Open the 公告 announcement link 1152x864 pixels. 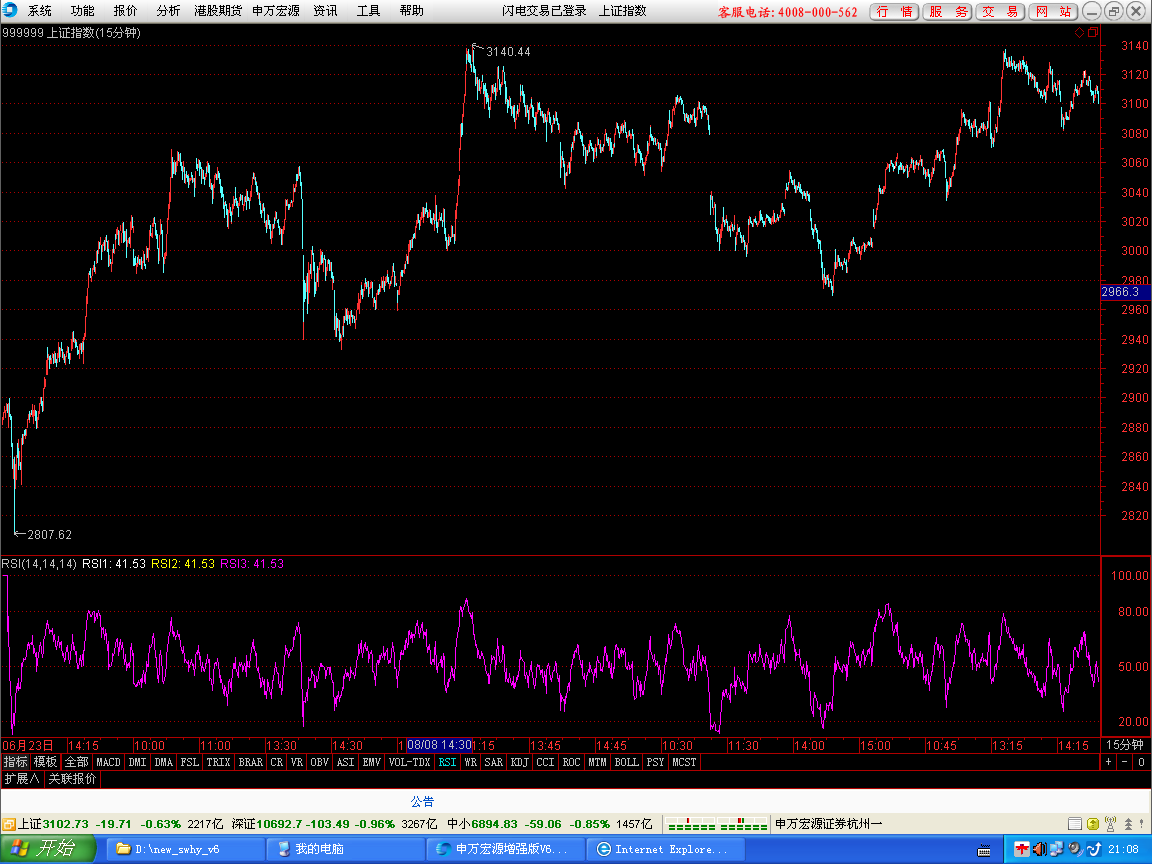(x=422, y=802)
